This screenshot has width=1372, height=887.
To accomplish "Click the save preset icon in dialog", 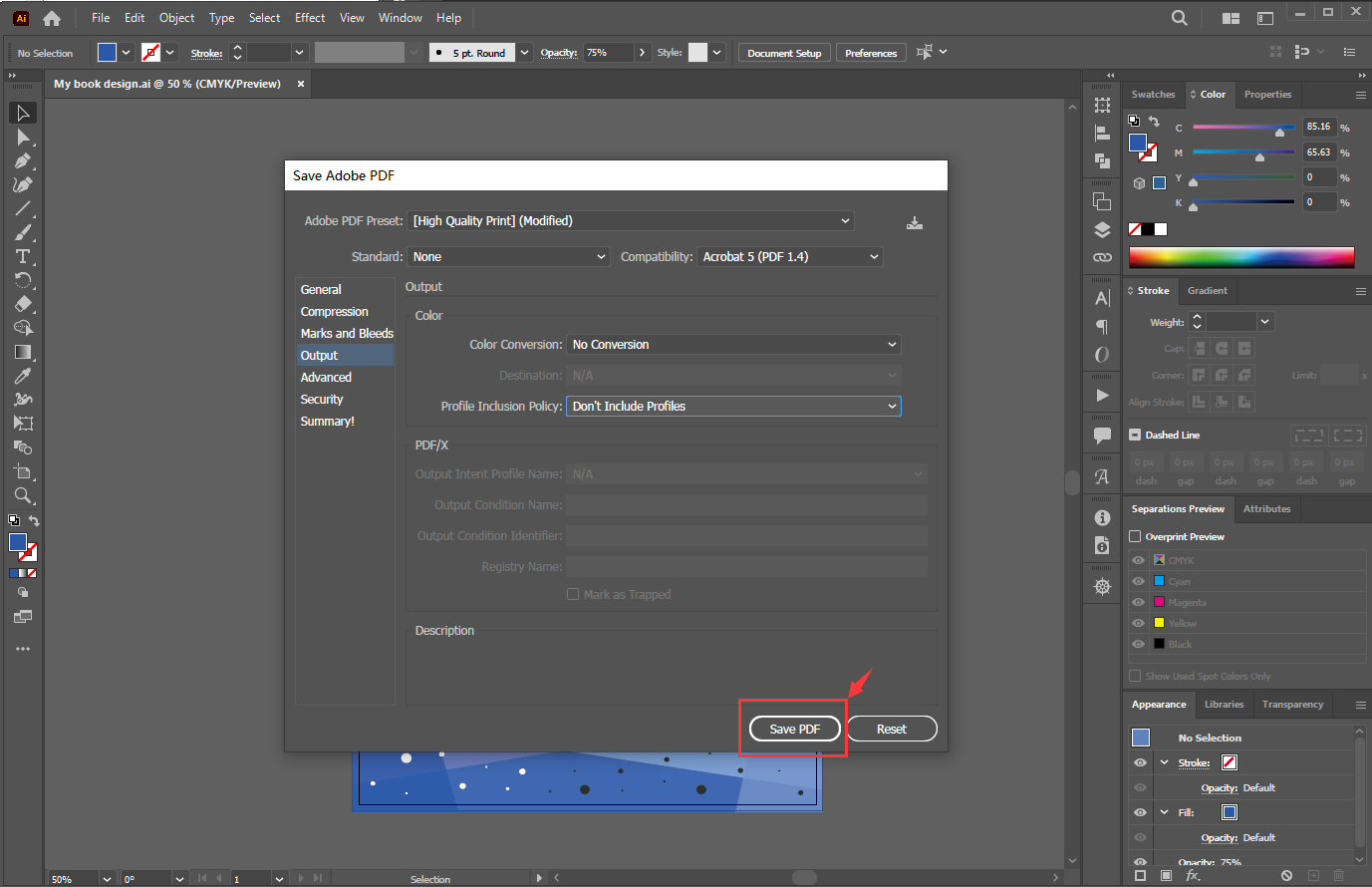I will 915,222.
